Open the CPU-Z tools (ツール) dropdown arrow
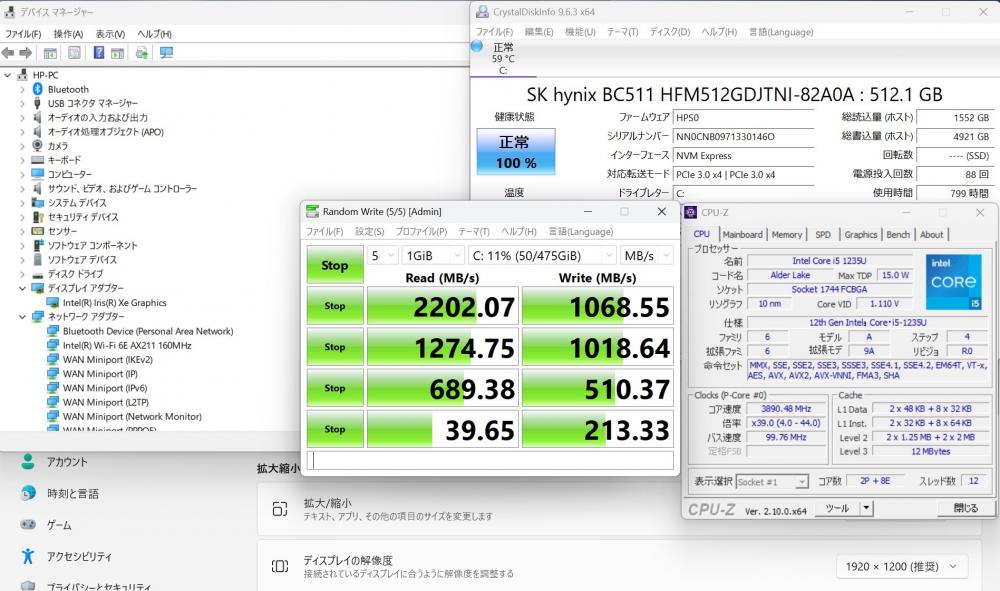 click(866, 508)
